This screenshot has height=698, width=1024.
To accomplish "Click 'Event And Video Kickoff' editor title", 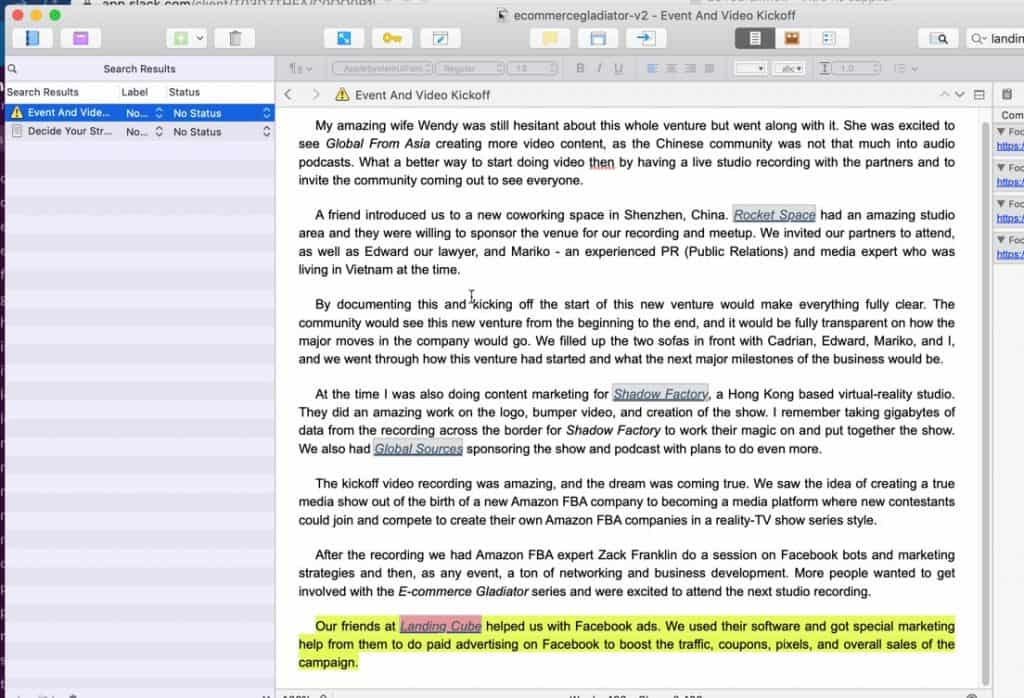I will tap(423, 95).
